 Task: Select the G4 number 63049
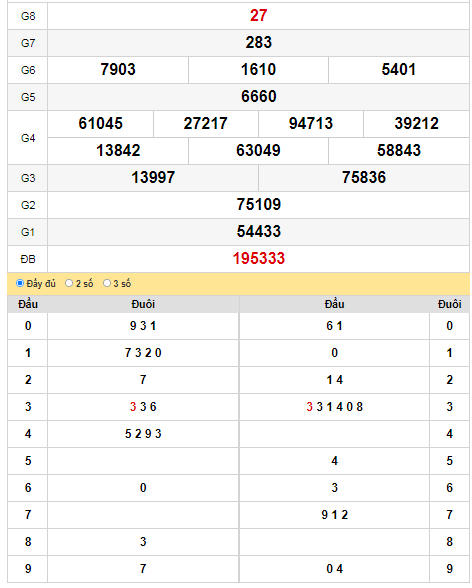click(x=258, y=150)
